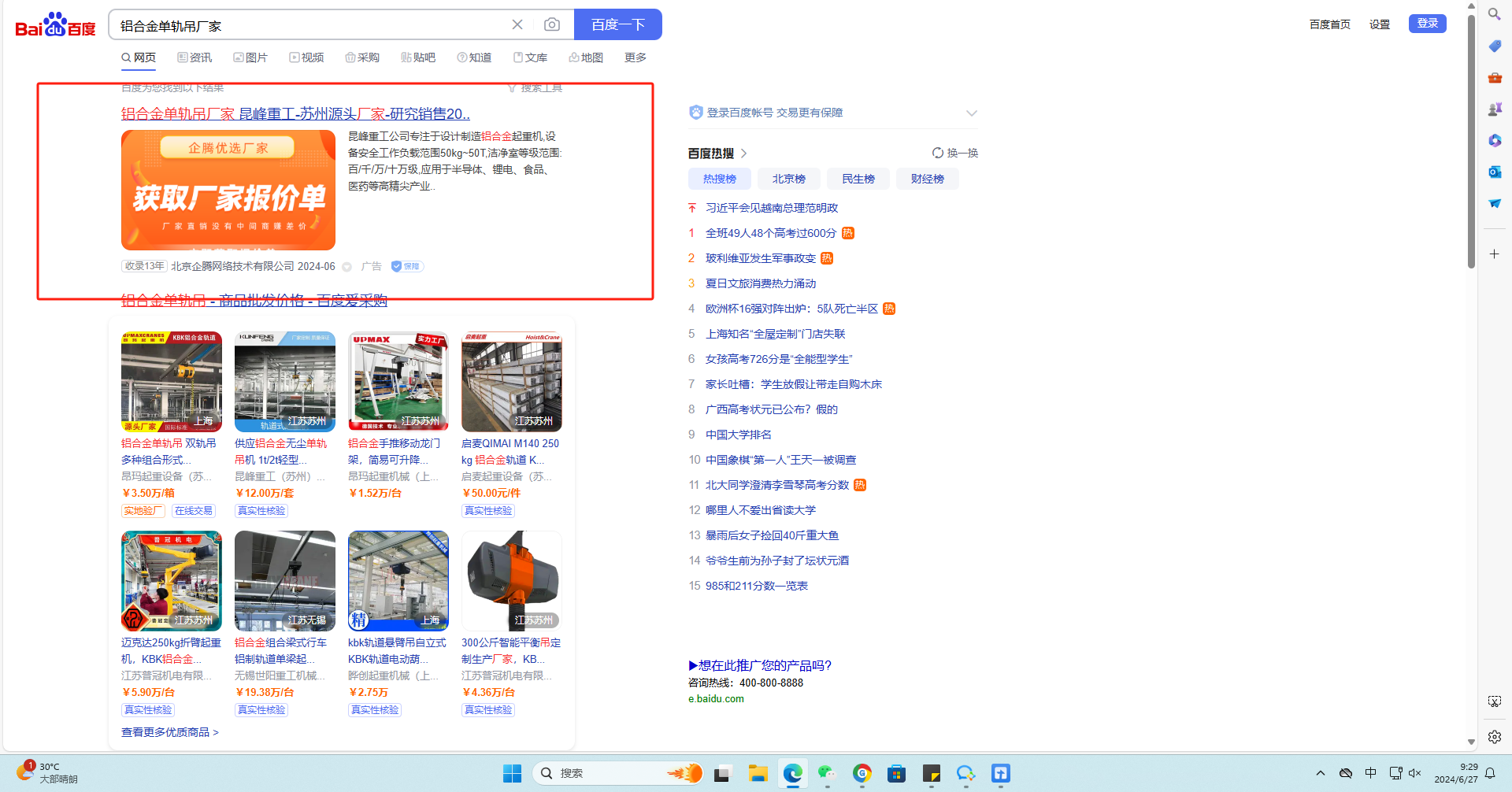Add a sidebar app with plus
The height and width of the screenshot is (792, 1512).
click(x=1494, y=254)
